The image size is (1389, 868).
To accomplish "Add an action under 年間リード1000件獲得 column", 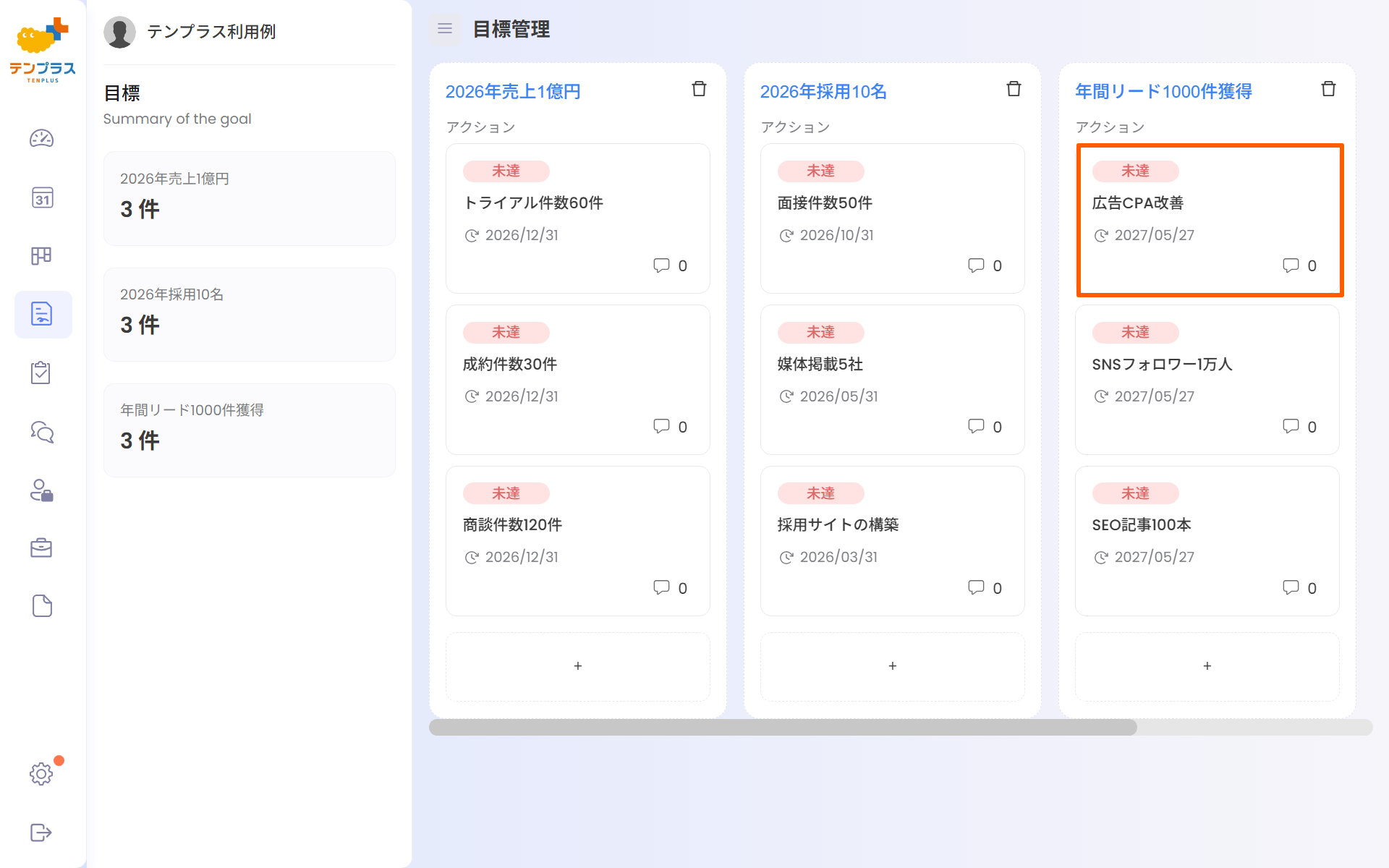I will coord(1207,666).
